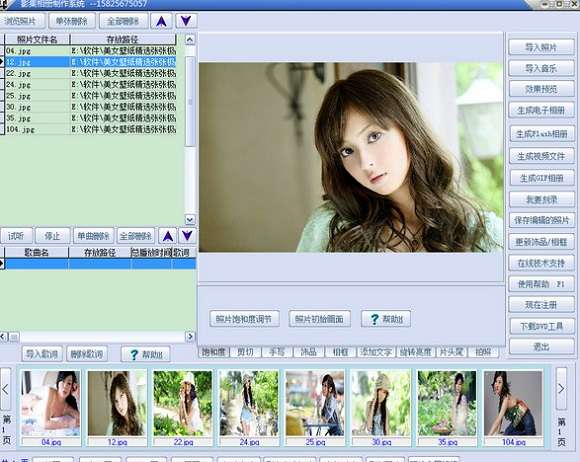Switch to the 添加文字 tab
The image size is (580, 462).
(376, 352)
